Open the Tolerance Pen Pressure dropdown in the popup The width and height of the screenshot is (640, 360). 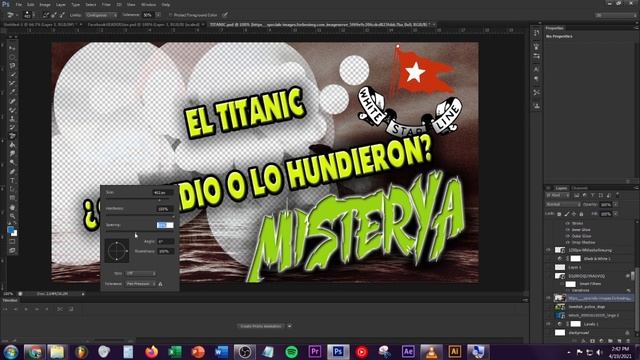(x=140, y=284)
